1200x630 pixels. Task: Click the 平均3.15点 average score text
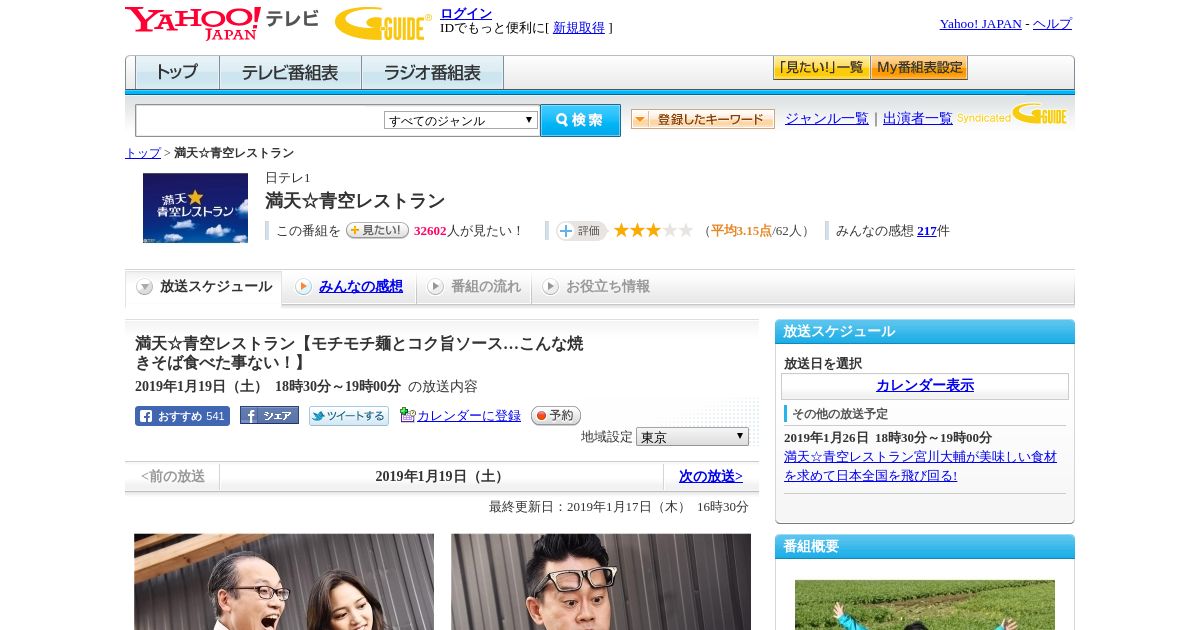pos(741,231)
